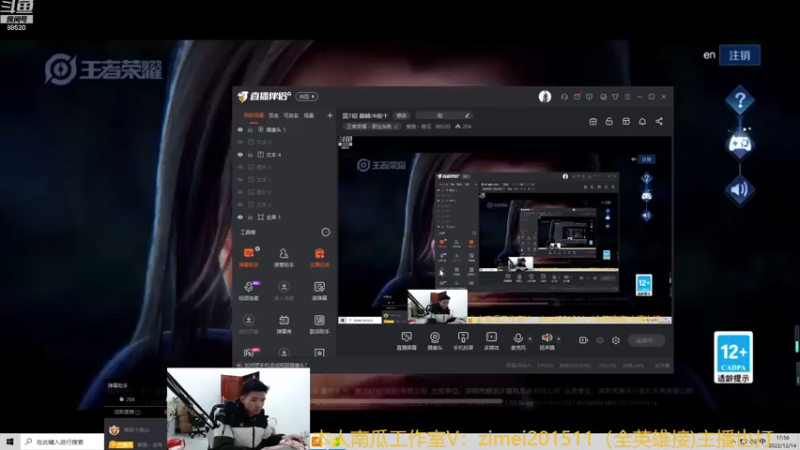This screenshot has width=800, height=450.
Task: Open the notification bell icon
Action: tap(642, 121)
